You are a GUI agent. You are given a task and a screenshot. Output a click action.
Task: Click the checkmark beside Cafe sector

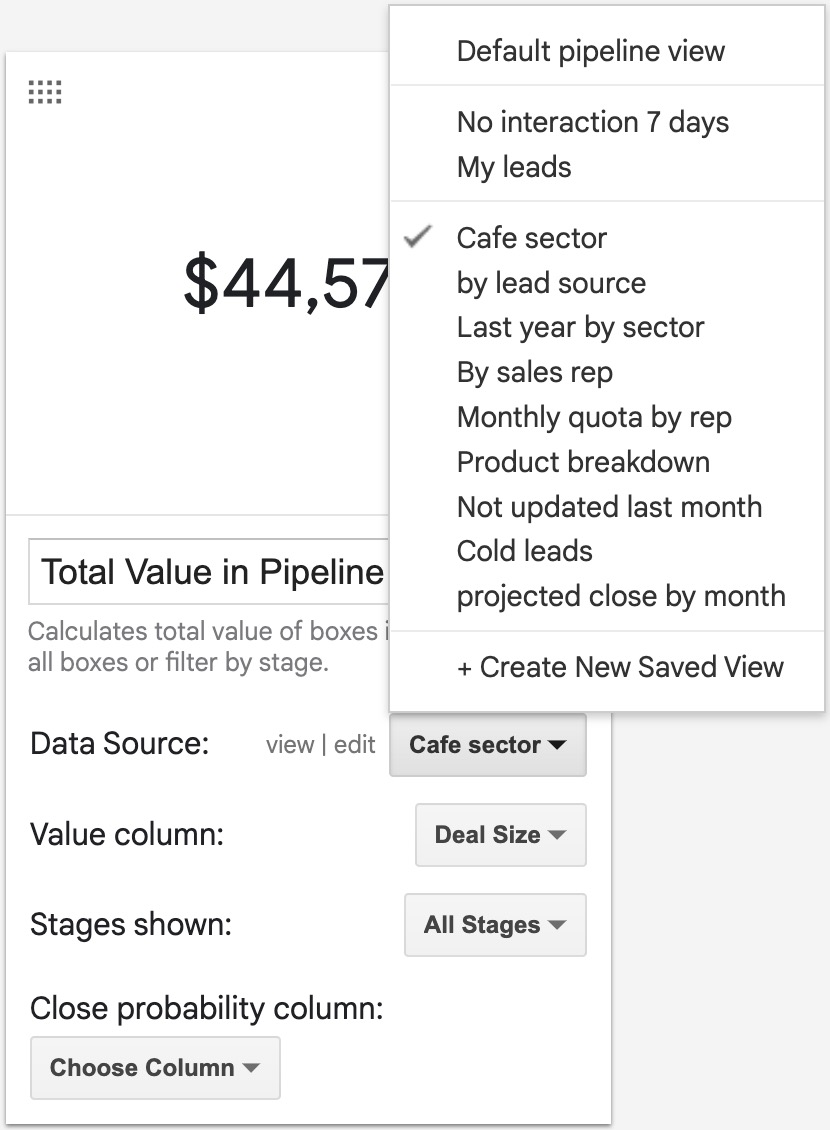[420, 238]
